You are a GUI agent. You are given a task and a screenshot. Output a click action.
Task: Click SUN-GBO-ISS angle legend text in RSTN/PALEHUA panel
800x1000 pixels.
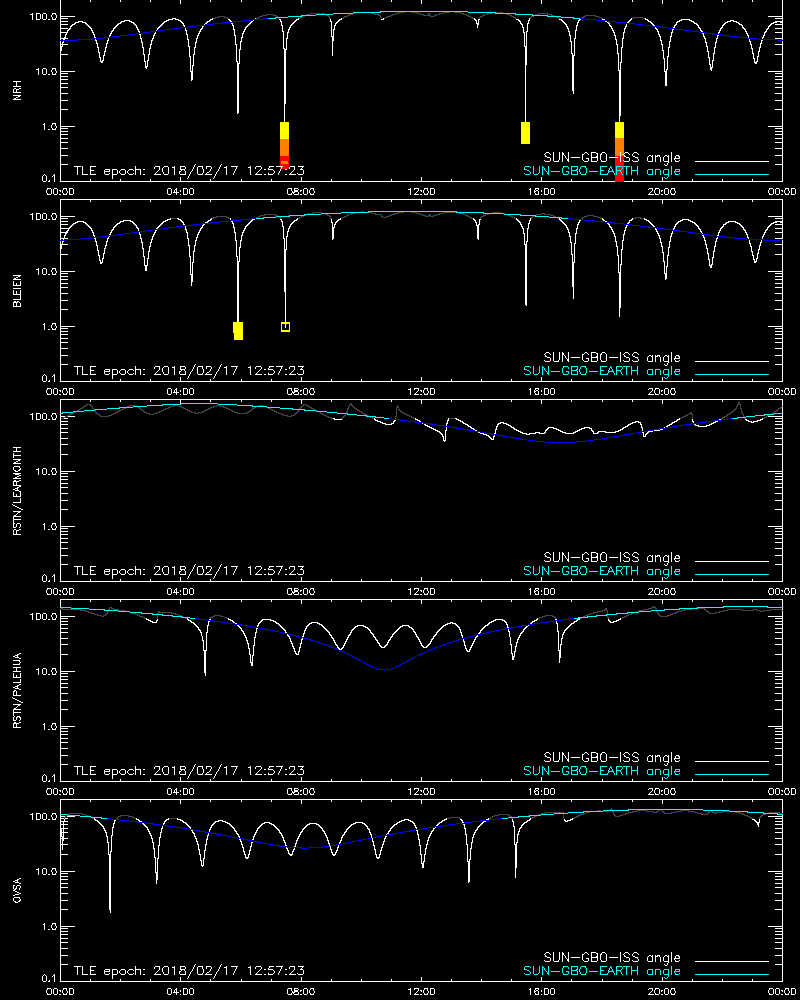pos(612,758)
